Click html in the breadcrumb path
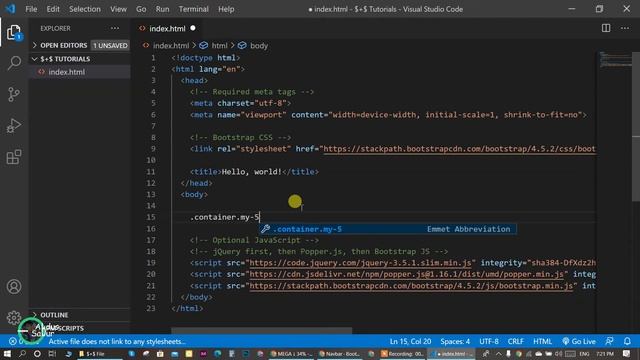 pos(219,45)
